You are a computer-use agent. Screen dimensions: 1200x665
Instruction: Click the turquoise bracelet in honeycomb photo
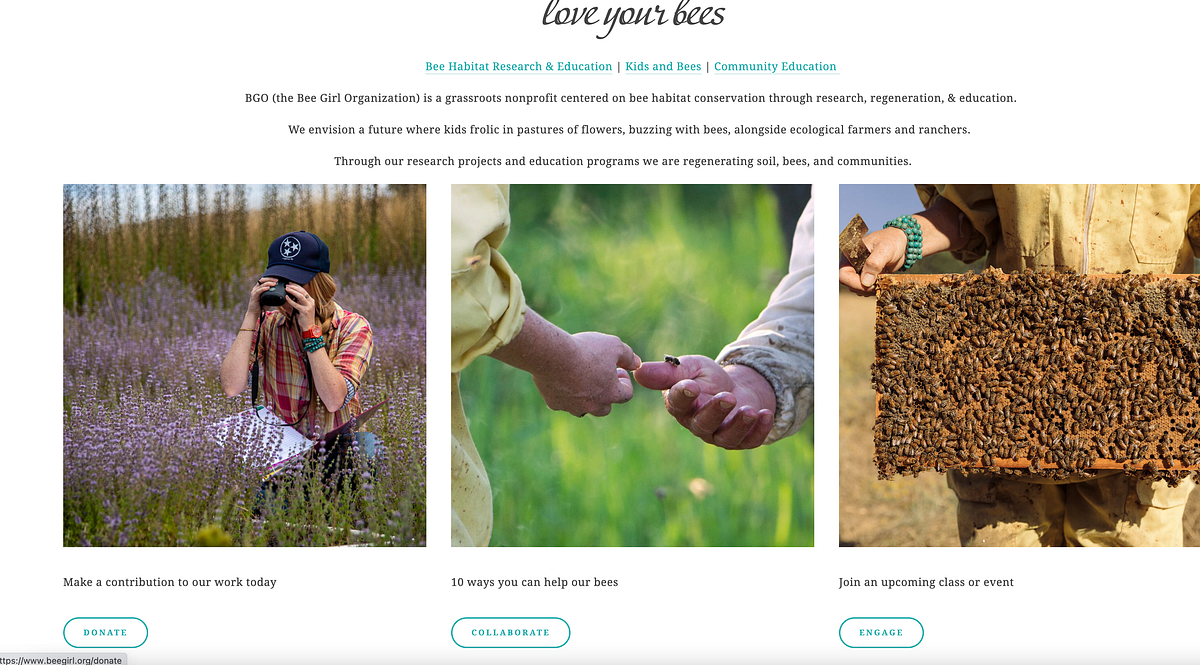click(904, 241)
